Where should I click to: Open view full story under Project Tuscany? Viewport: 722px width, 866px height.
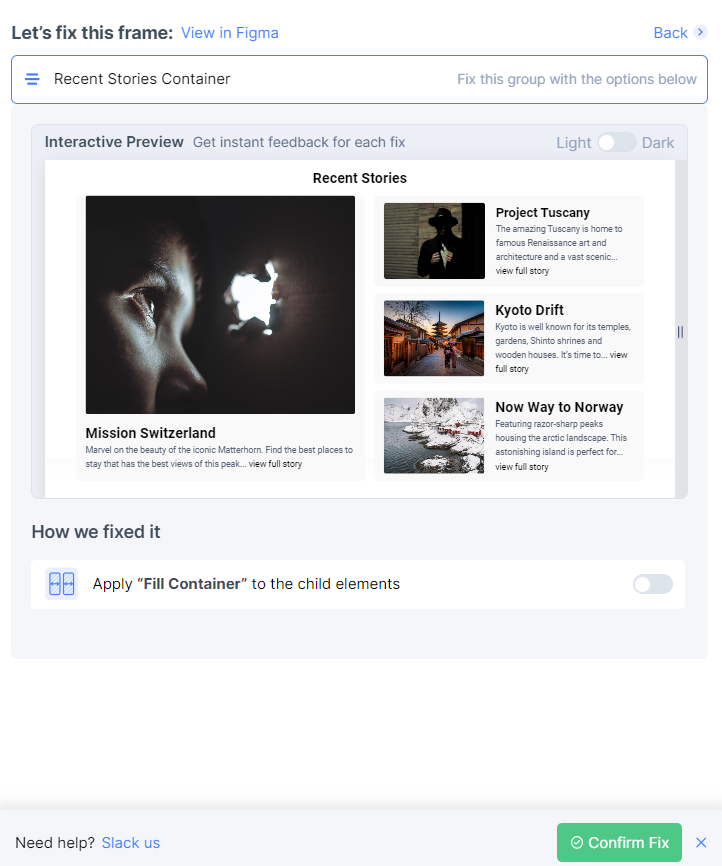[522, 271]
